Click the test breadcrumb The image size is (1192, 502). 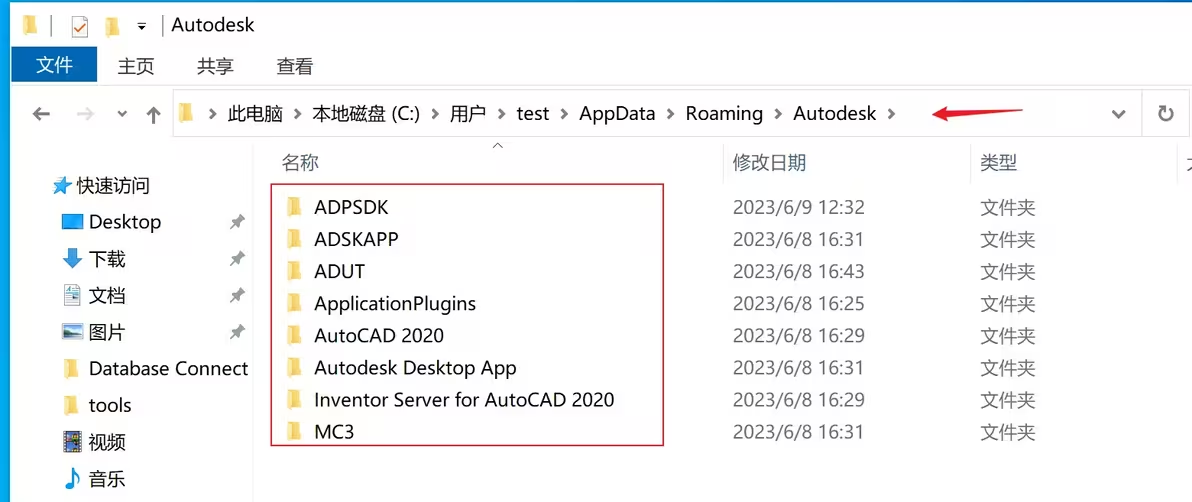click(x=532, y=114)
